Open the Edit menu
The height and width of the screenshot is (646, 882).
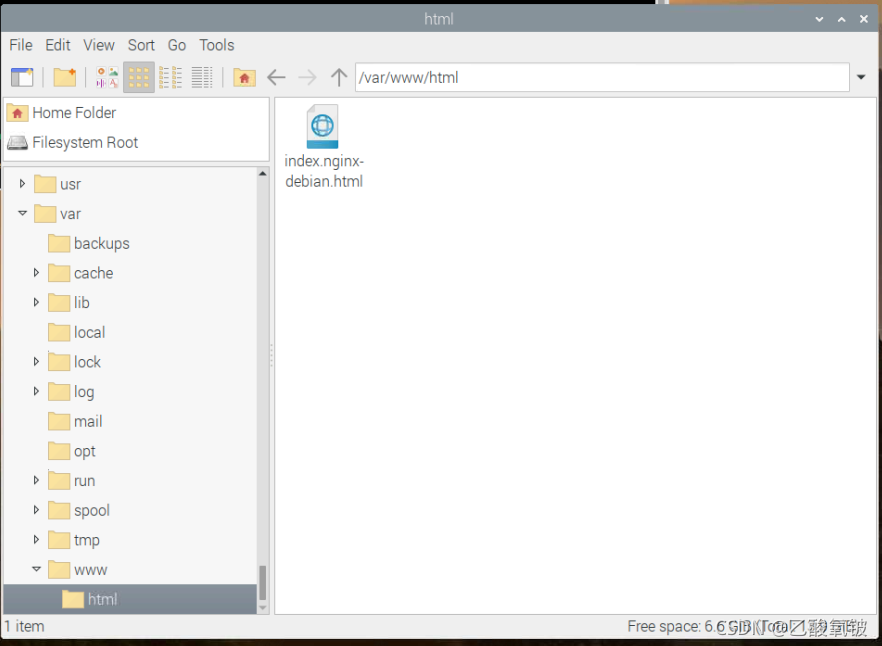58,45
